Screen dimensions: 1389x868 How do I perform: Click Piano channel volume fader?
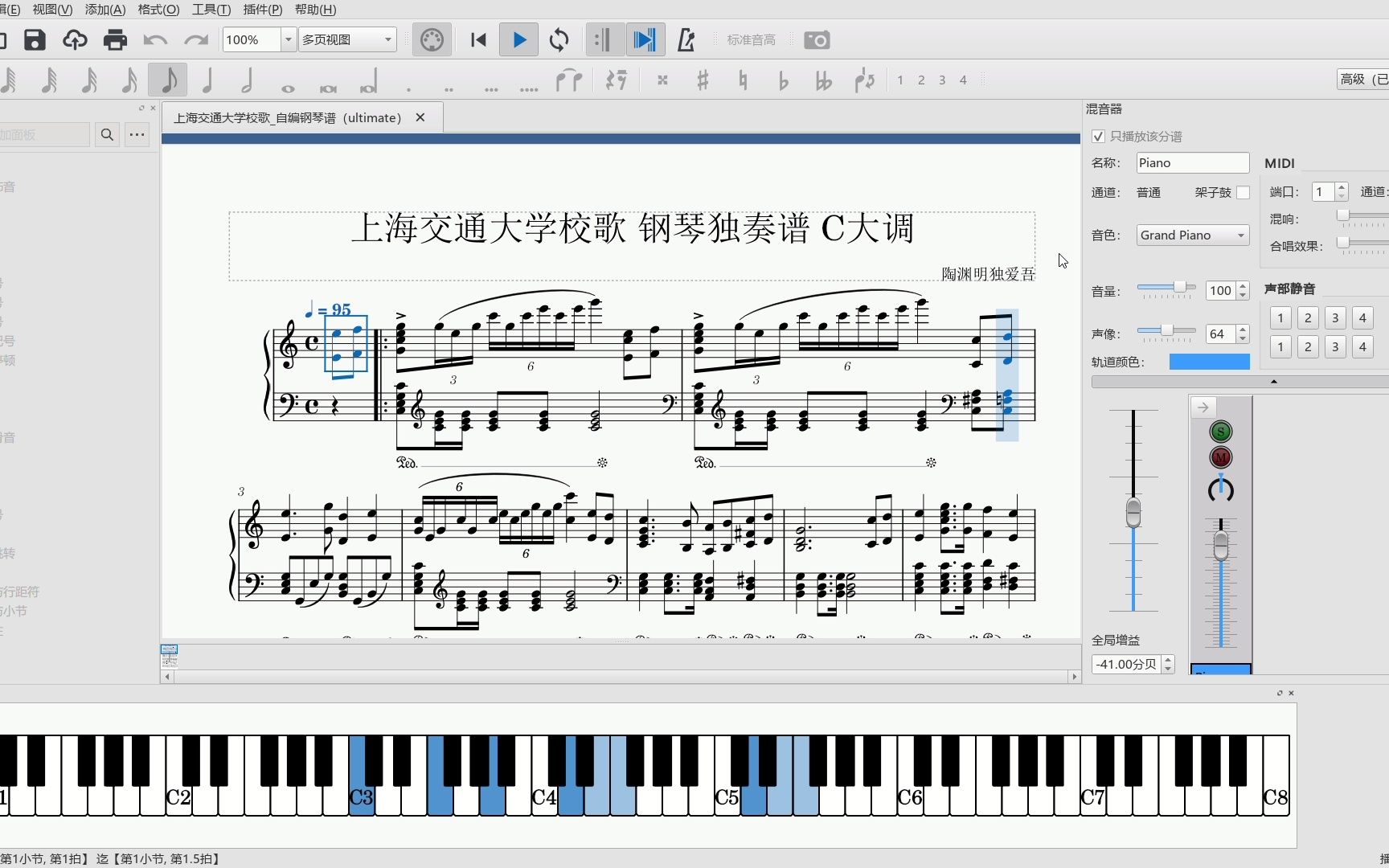pyautogui.click(x=1220, y=547)
